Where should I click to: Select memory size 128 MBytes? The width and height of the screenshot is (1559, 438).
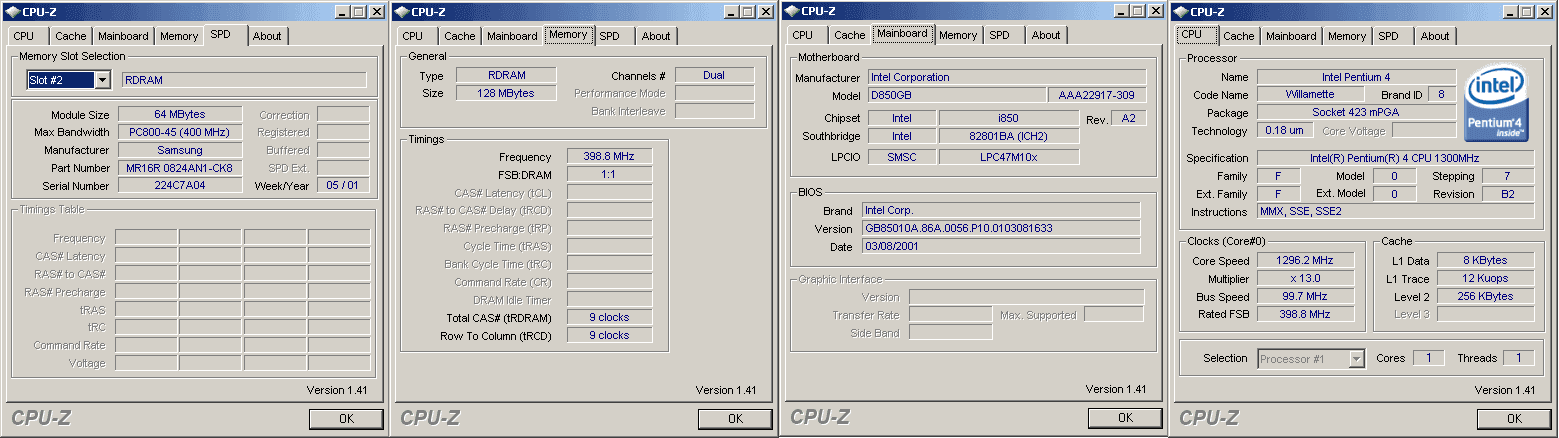pos(506,93)
